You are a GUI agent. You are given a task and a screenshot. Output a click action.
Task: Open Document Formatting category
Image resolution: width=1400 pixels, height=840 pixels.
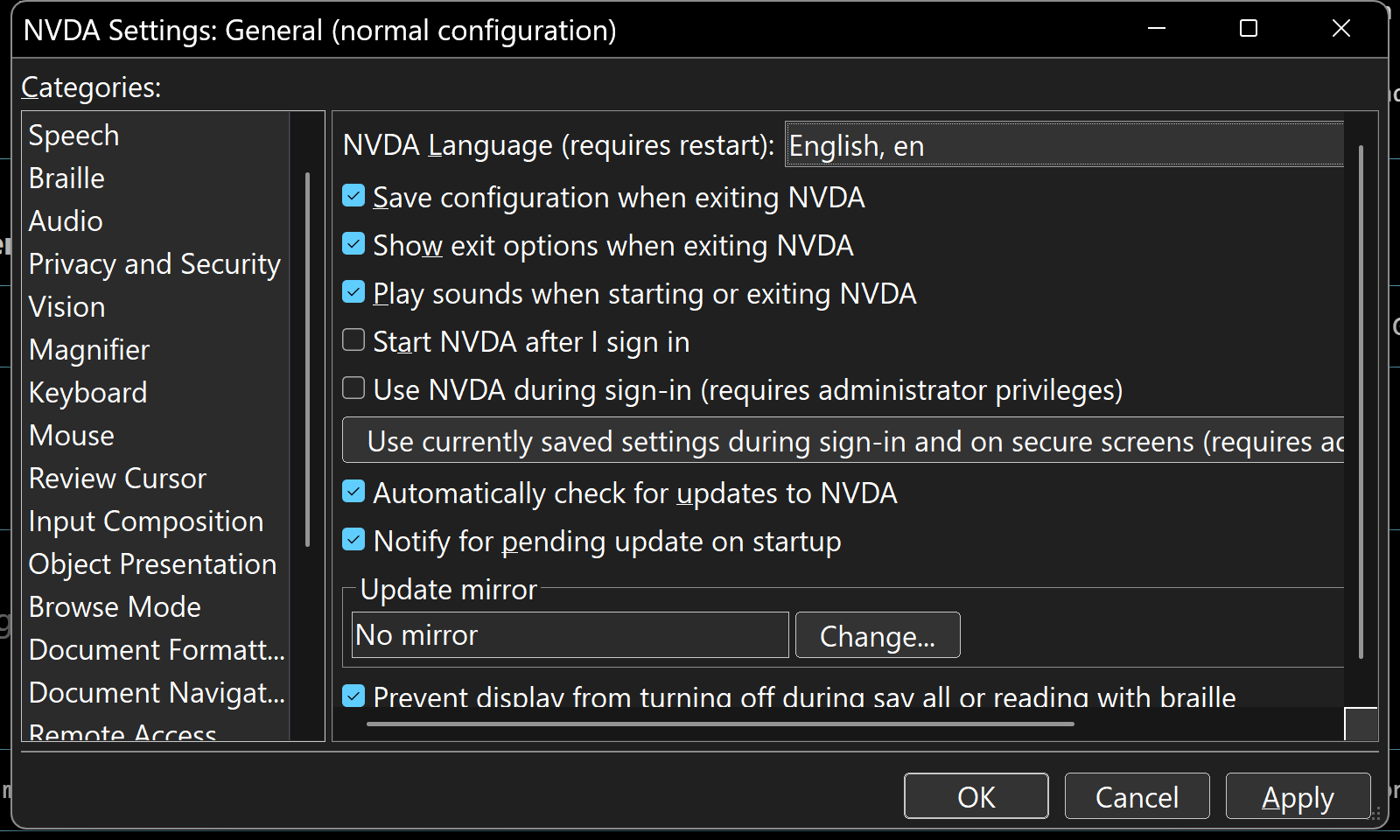(157, 650)
